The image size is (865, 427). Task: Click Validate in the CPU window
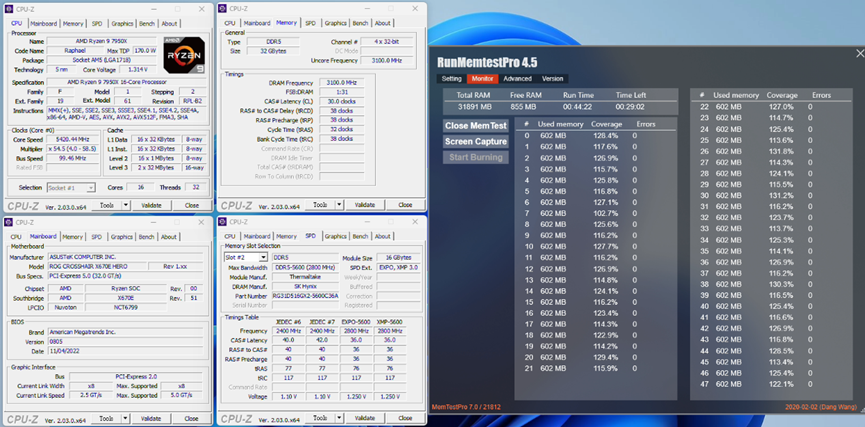pos(151,205)
